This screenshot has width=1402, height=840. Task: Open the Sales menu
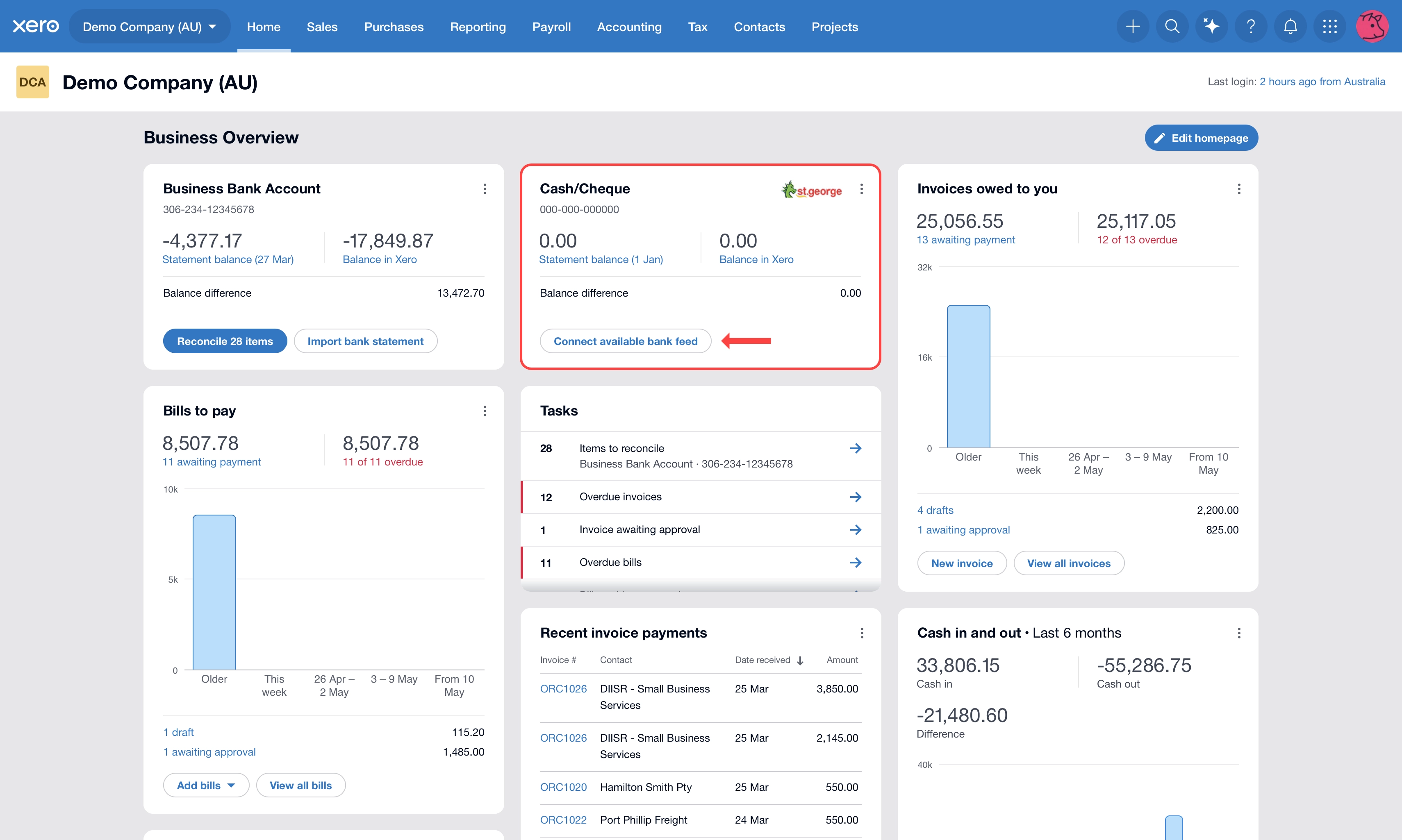point(322,27)
